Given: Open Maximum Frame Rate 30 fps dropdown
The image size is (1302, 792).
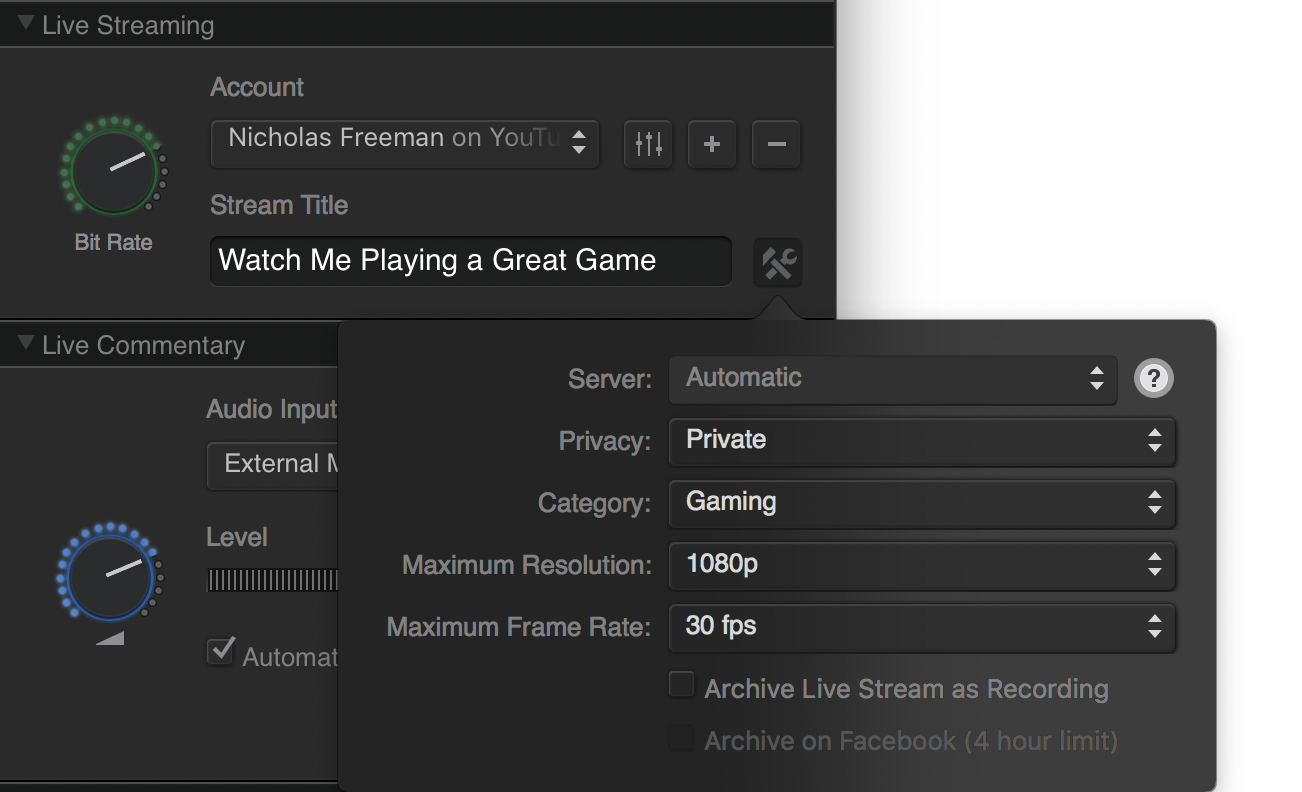Looking at the screenshot, I should point(922,627).
